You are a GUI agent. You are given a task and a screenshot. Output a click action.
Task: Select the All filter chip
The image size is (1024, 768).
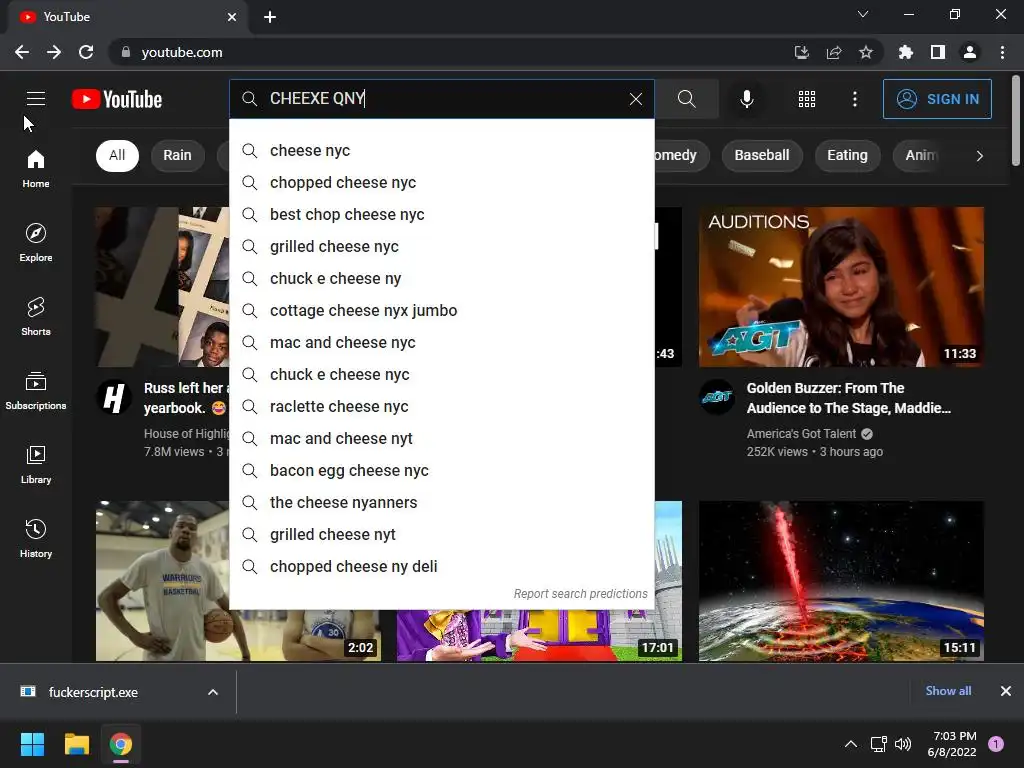117,155
